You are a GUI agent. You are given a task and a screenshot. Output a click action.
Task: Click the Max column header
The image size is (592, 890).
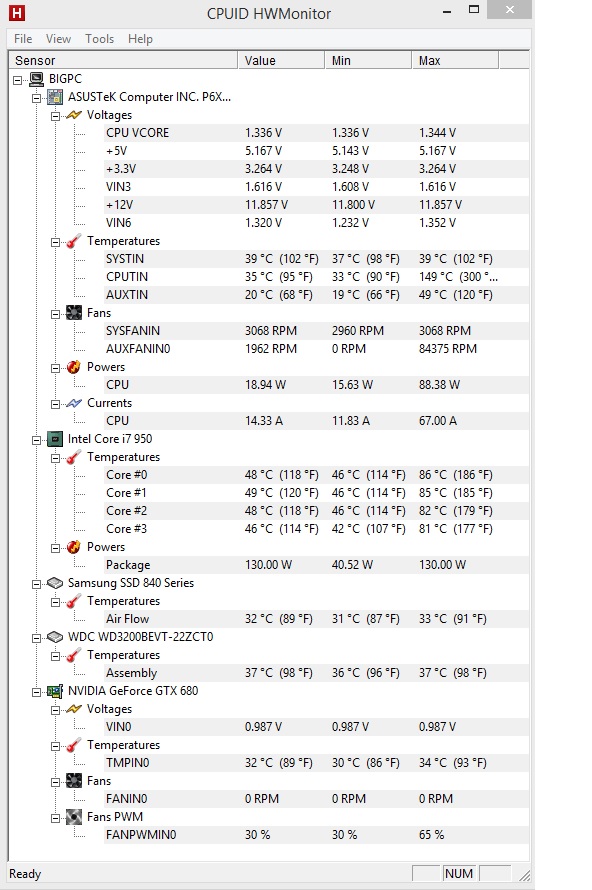point(455,60)
